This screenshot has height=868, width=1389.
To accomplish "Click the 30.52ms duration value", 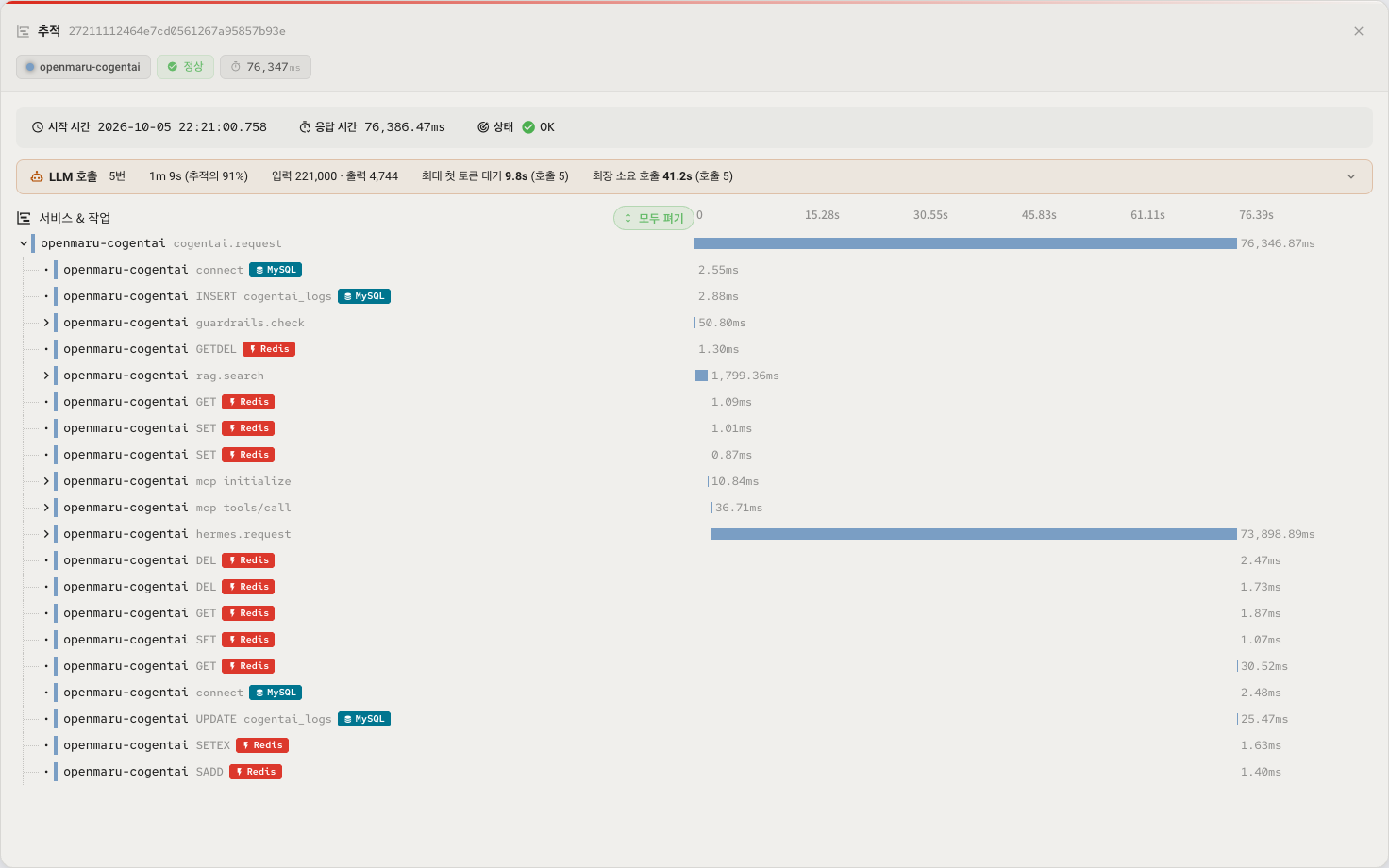I will (x=1264, y=666).
